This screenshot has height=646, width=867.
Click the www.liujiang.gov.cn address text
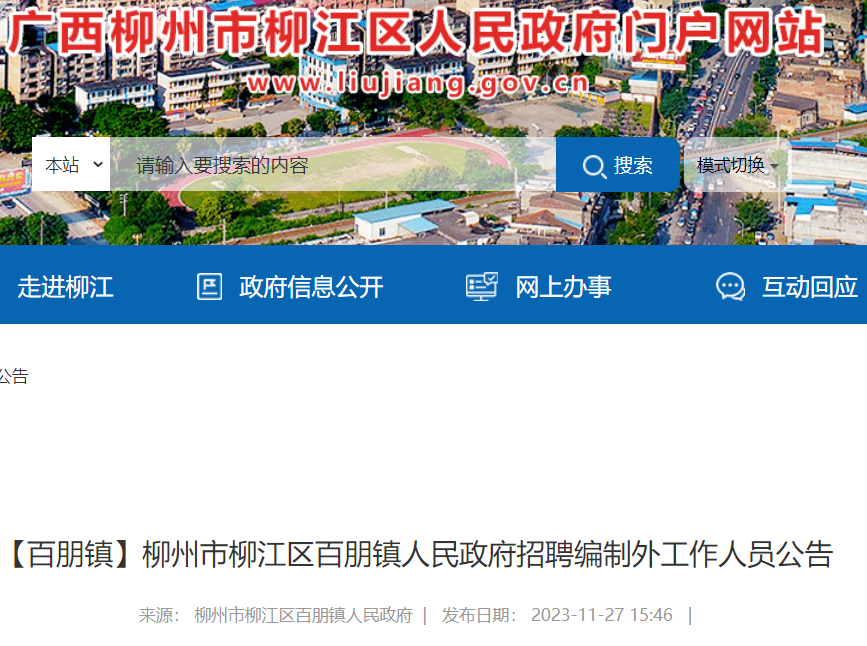click(418, 84)
